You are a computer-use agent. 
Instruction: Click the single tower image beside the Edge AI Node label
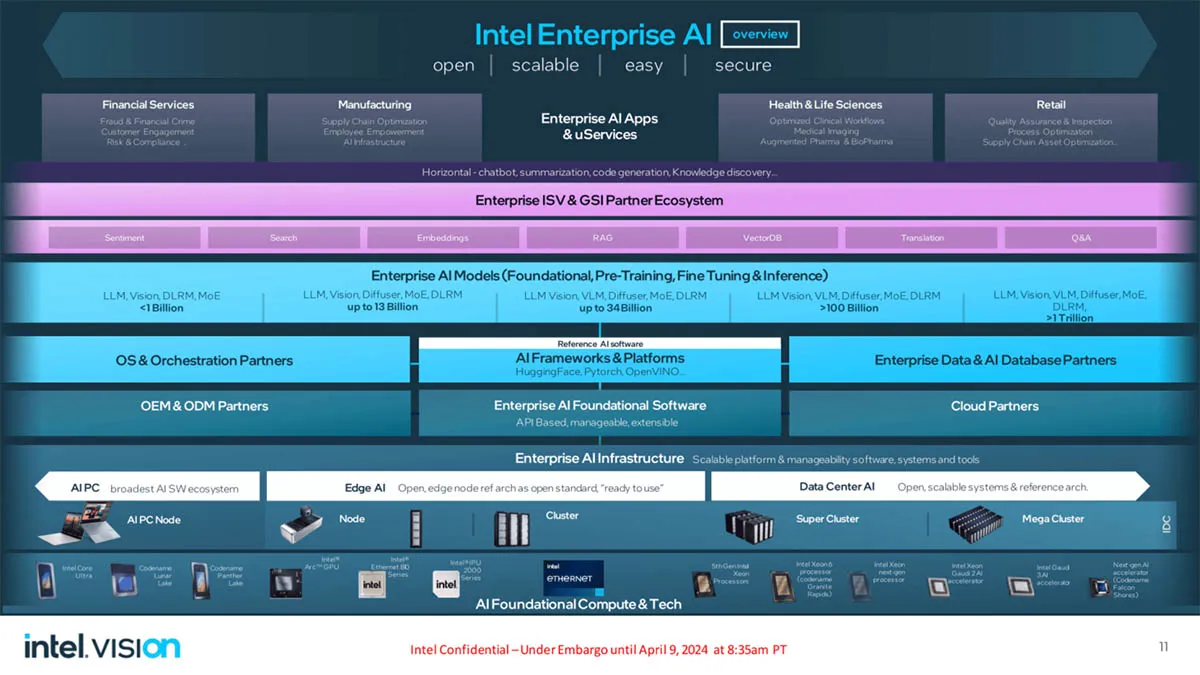tap(416, 528)
